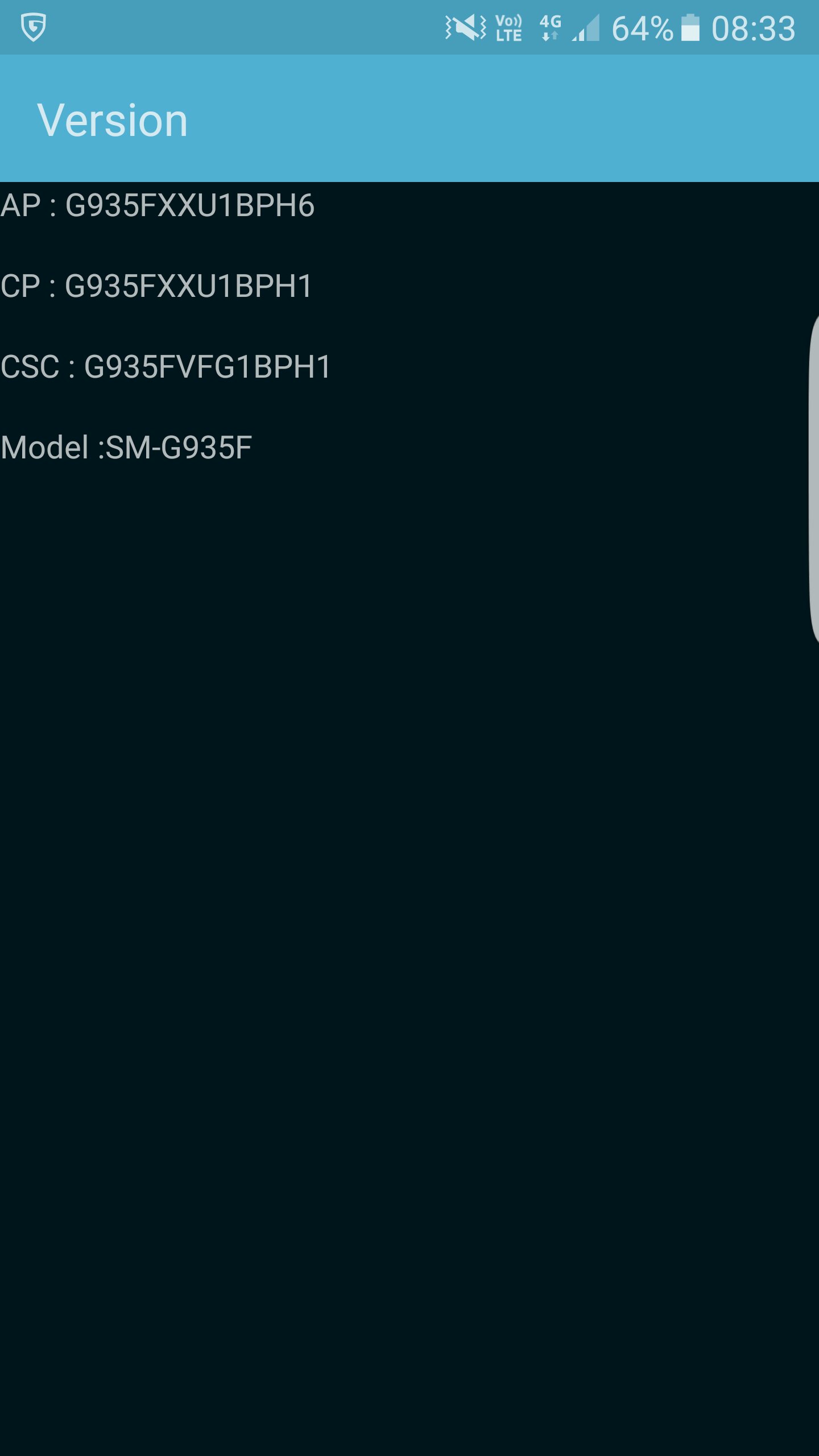Viewport: 819px width, 1456px height.
Task: Select the G935FXXU1BPH1 modem value
Action: tap(188, 286)
